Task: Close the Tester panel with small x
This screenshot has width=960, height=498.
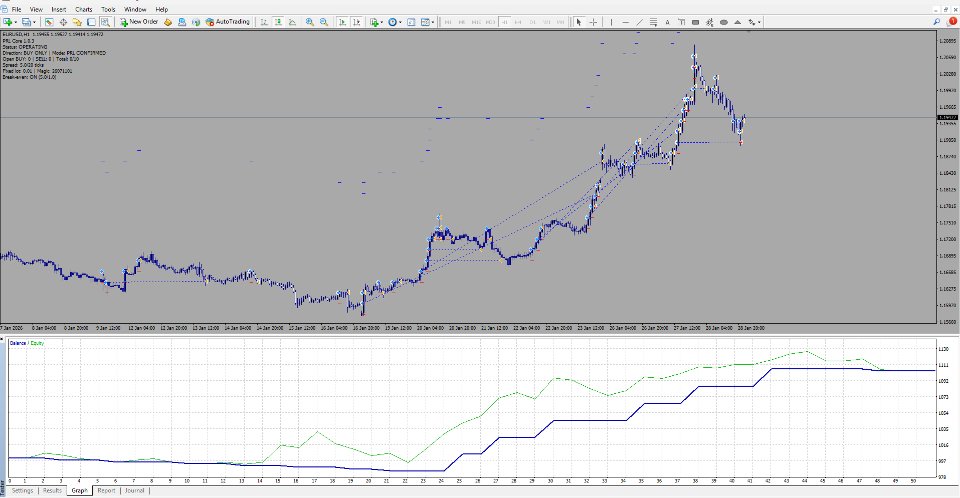Action: click(2, 338)
